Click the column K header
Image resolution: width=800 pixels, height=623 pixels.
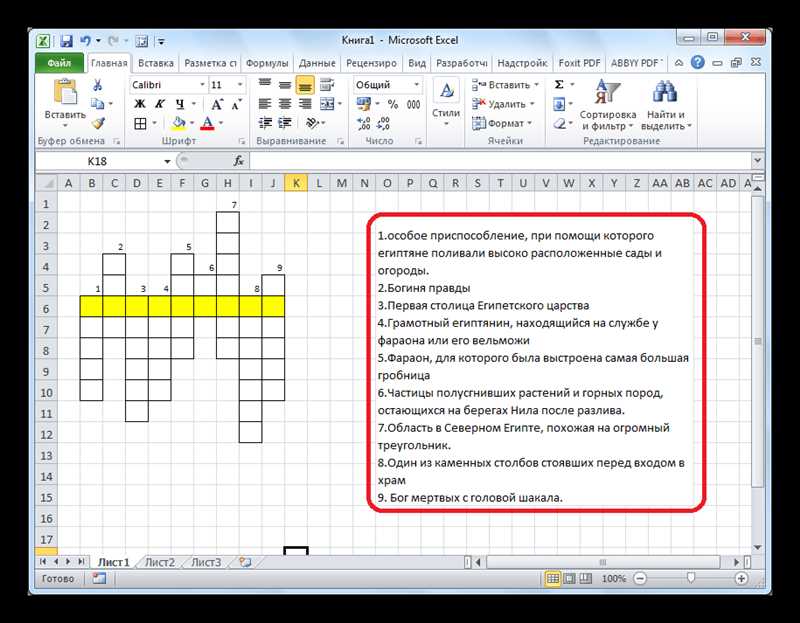click(x=296, y=183)
